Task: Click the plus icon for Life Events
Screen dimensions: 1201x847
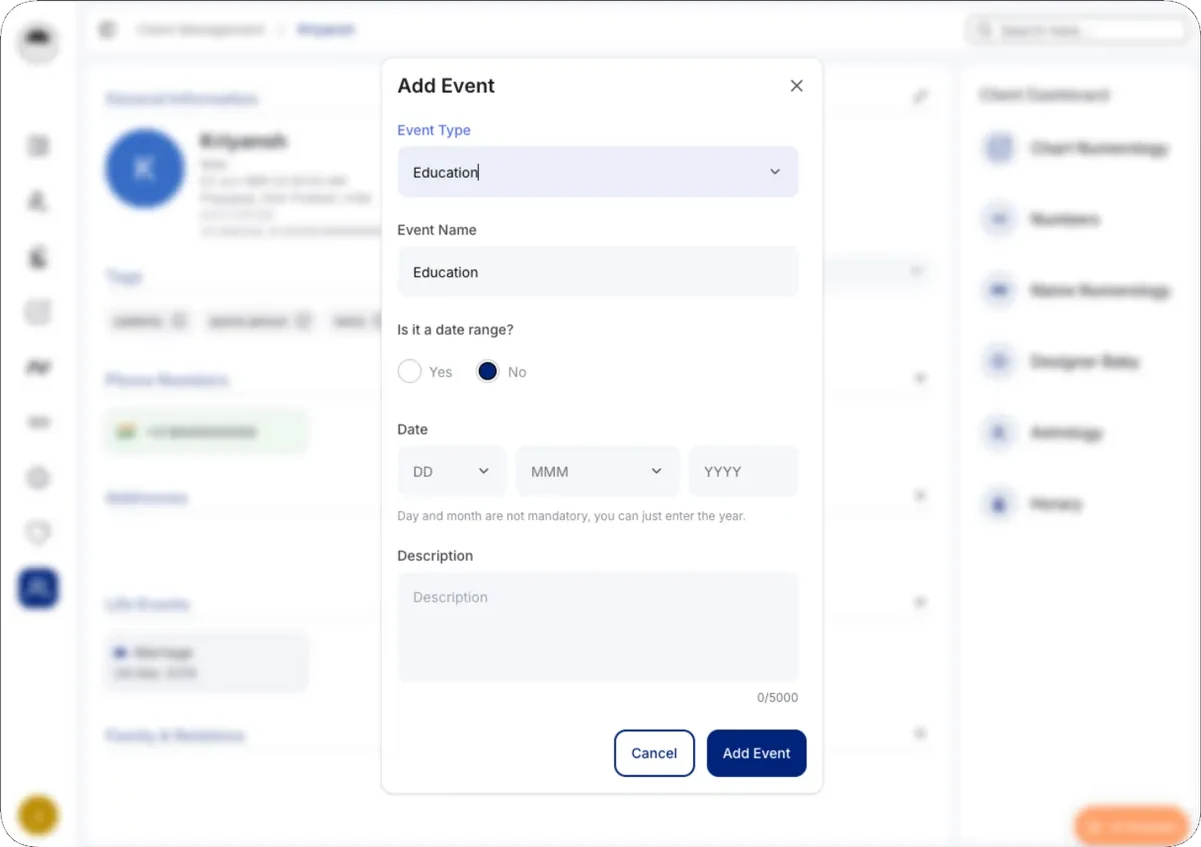Action: point(920,602)
